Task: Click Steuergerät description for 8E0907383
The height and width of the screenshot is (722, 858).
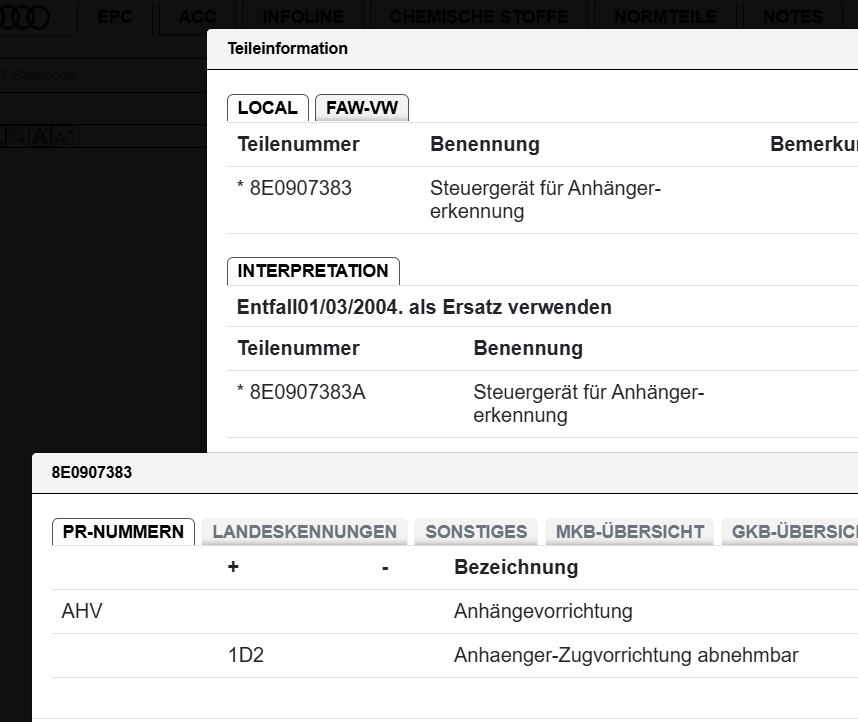Action: [545, 200]
